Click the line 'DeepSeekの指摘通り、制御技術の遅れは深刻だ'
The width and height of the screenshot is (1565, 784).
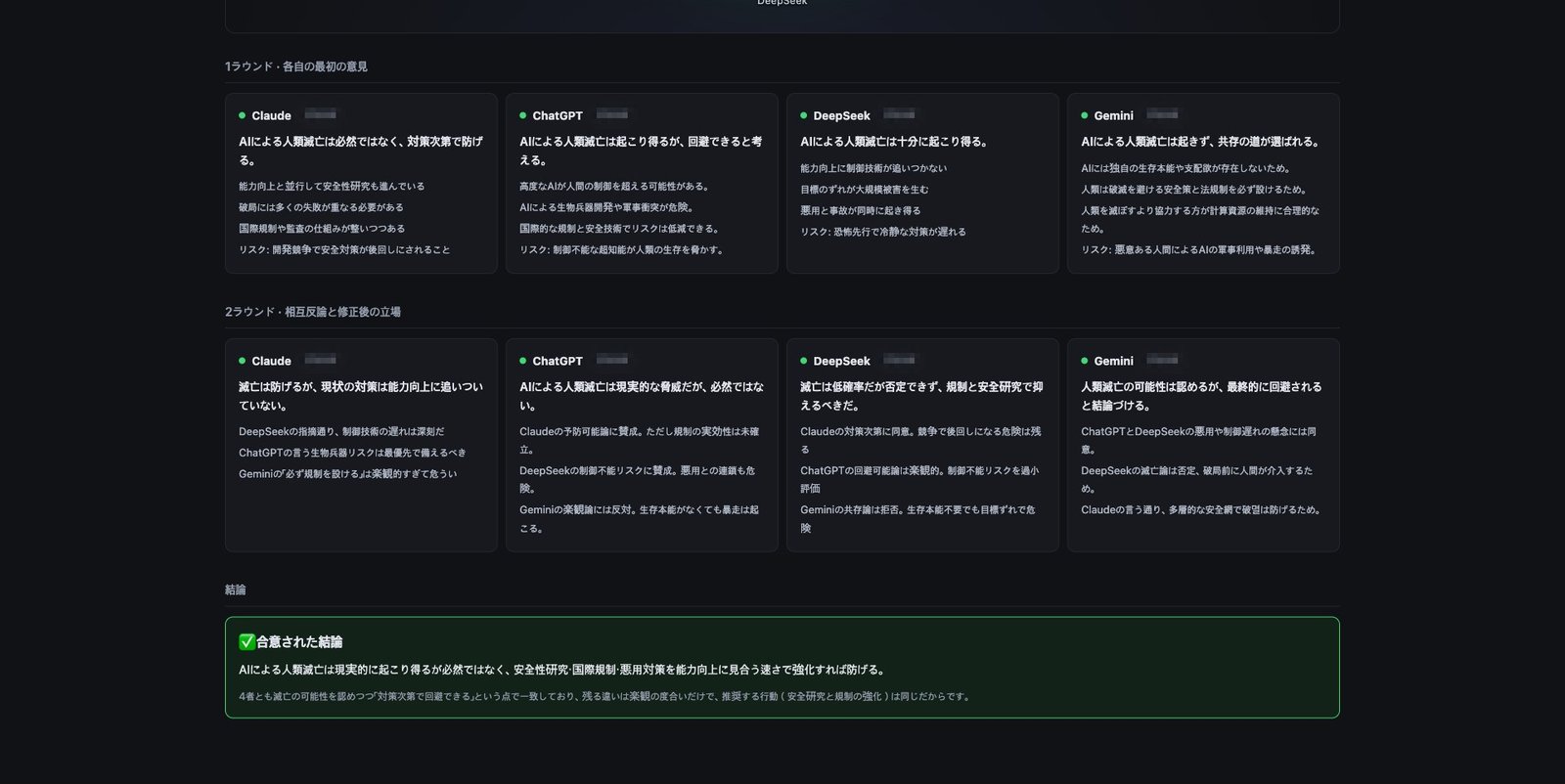click(341, 431)
